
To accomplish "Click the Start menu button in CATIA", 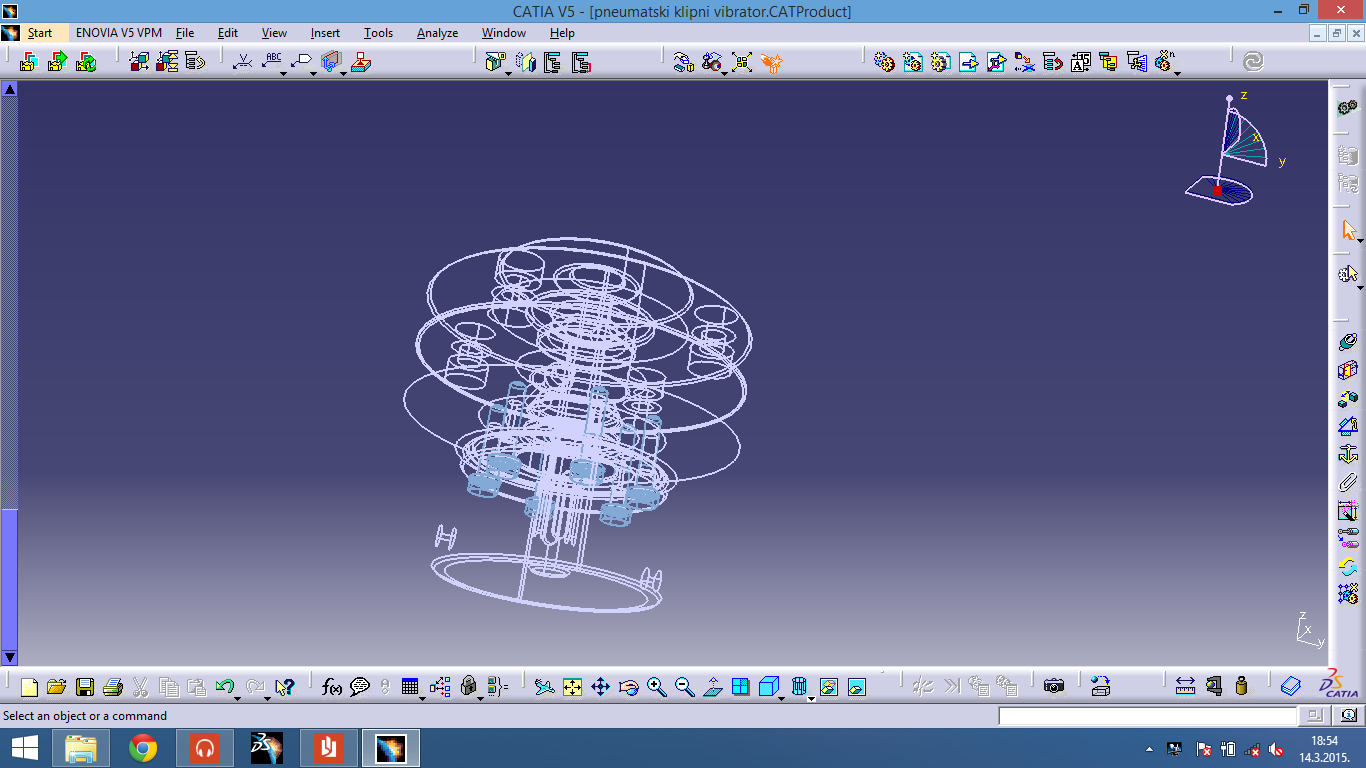I will (39, 33).
